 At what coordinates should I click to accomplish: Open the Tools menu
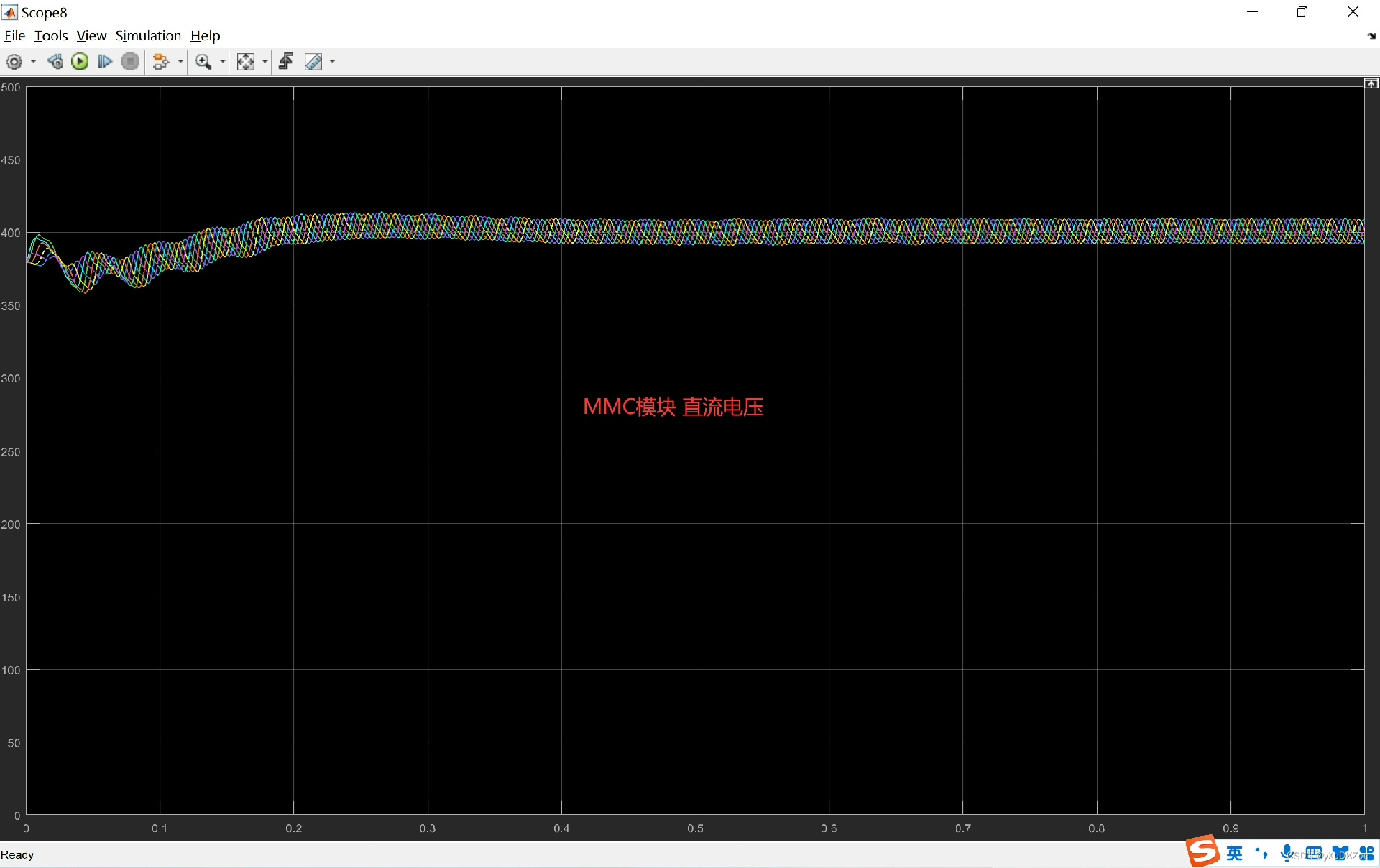pos(51,36)
